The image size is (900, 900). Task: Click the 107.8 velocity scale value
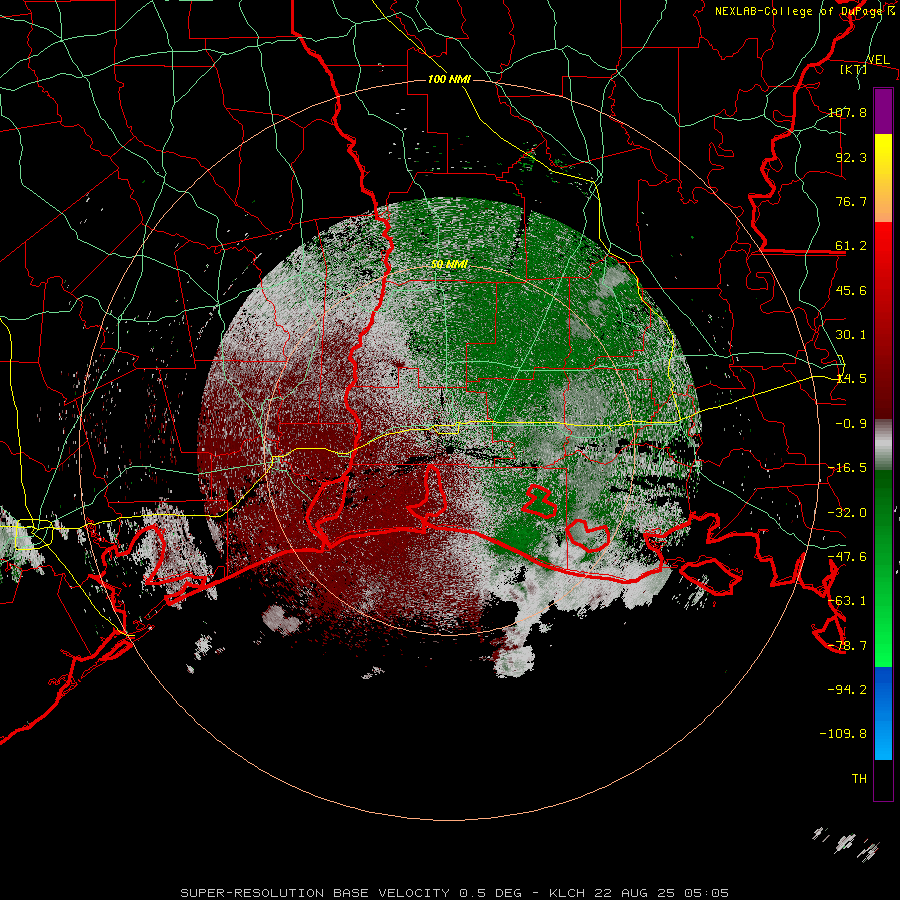click(x=847, y=112)
